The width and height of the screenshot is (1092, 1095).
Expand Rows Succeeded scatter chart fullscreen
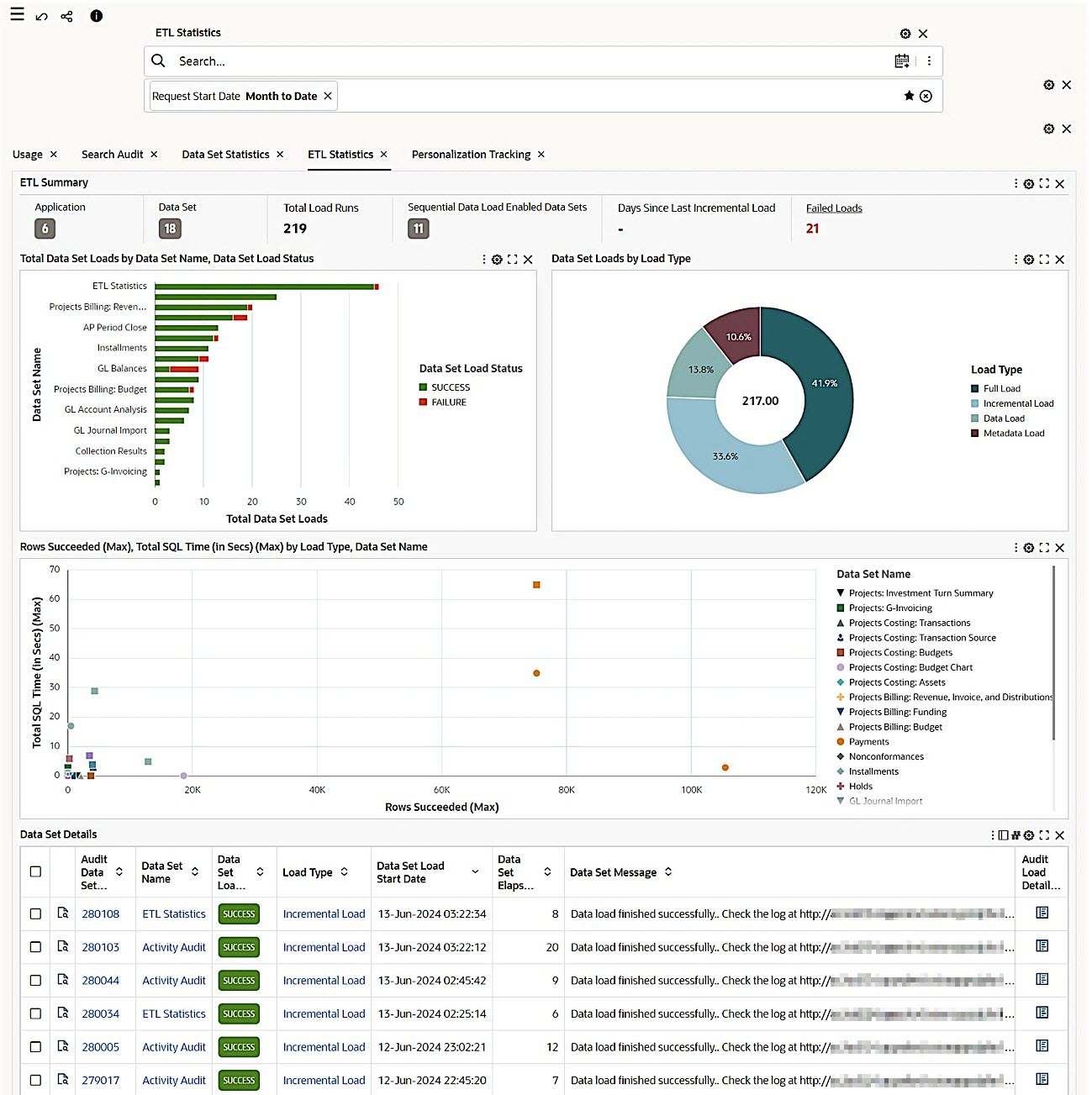[x=1044, y=548]
